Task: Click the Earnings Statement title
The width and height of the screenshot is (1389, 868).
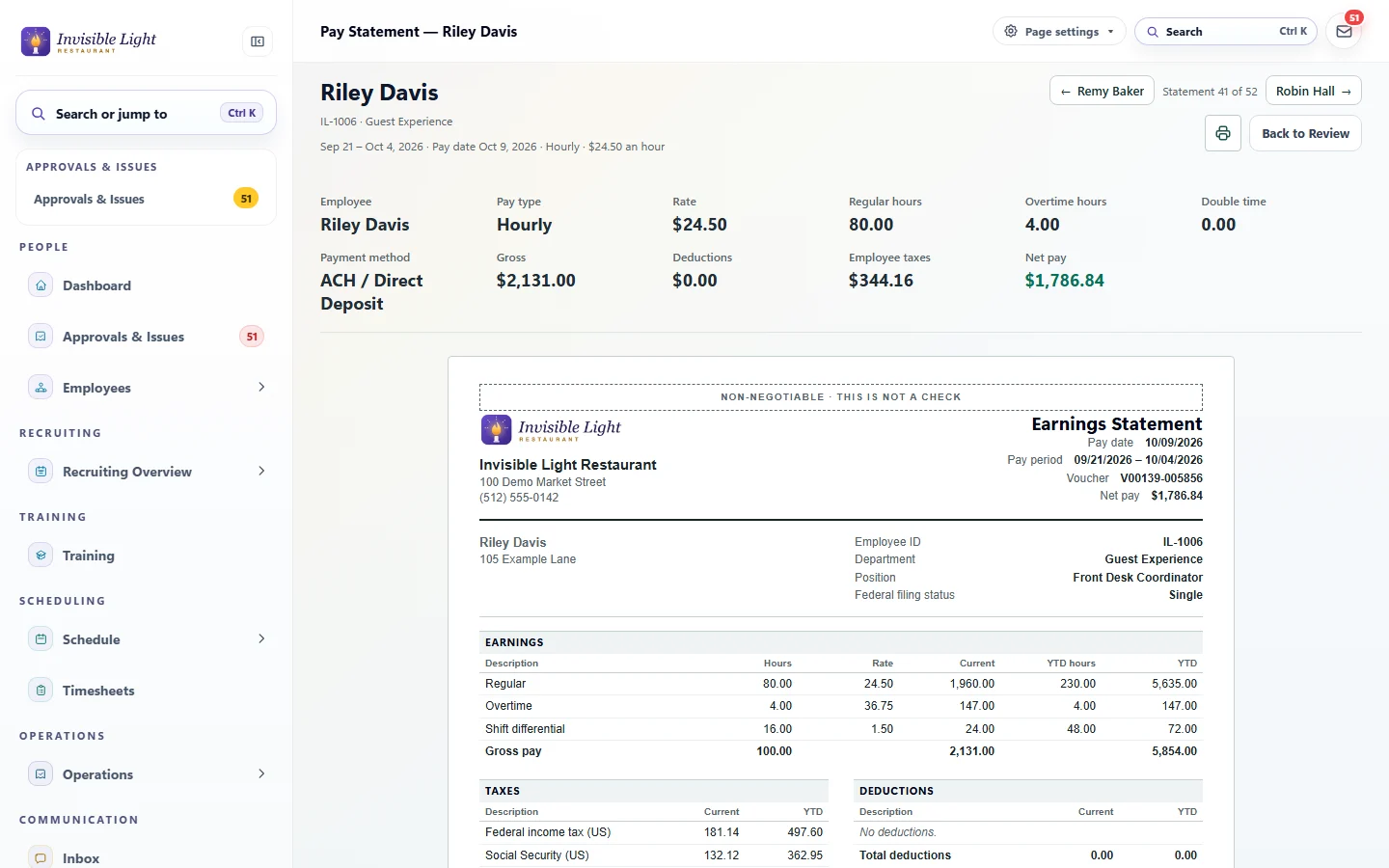Action: [x=1117, y=424]
